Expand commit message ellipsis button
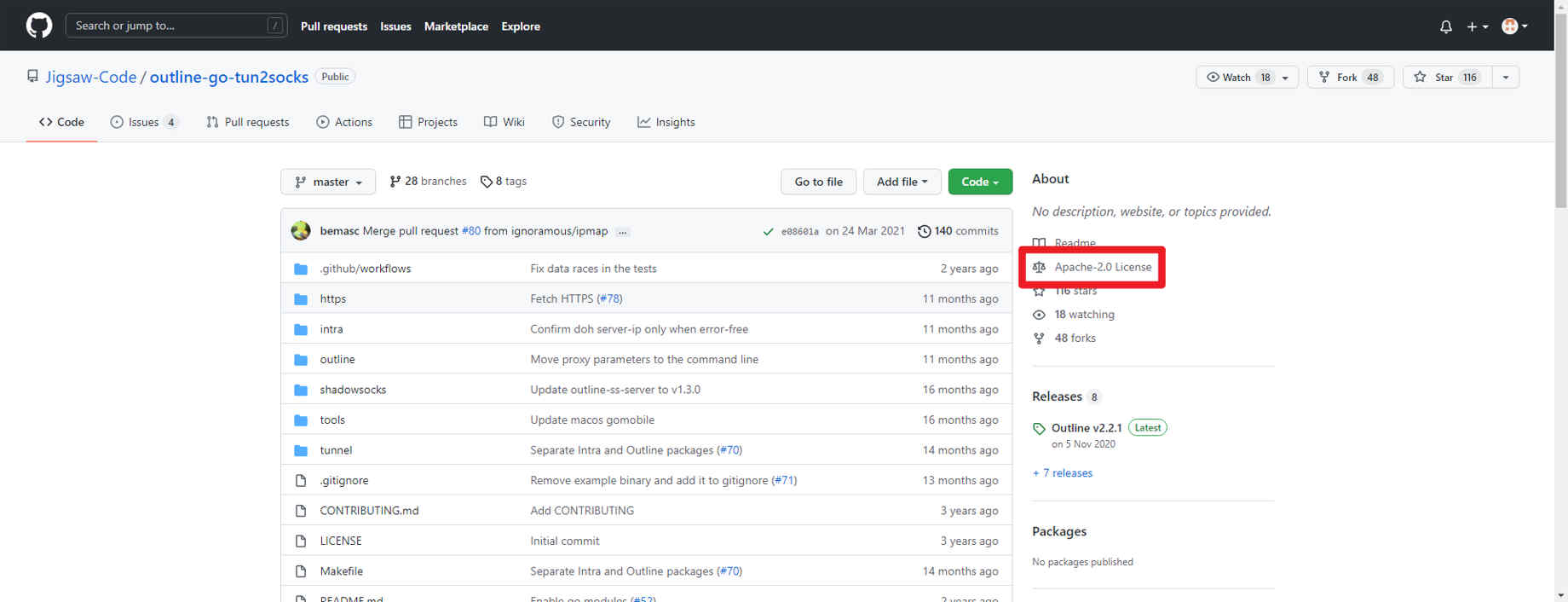The image size is (1568, 602). pyautogui.click(x=623, y=232)
